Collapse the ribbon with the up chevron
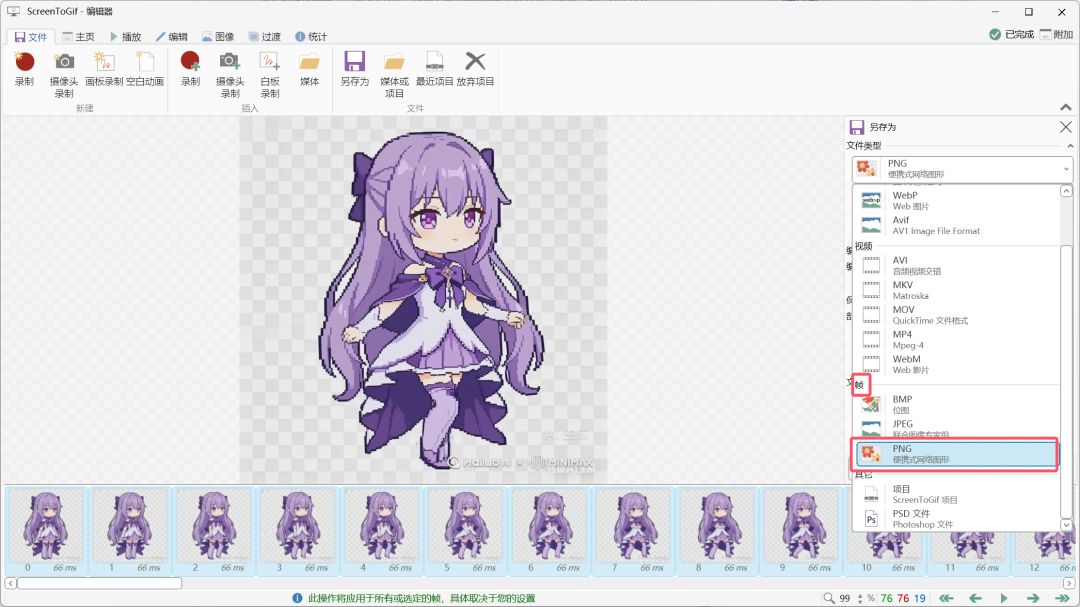 tap(1066, 107)
